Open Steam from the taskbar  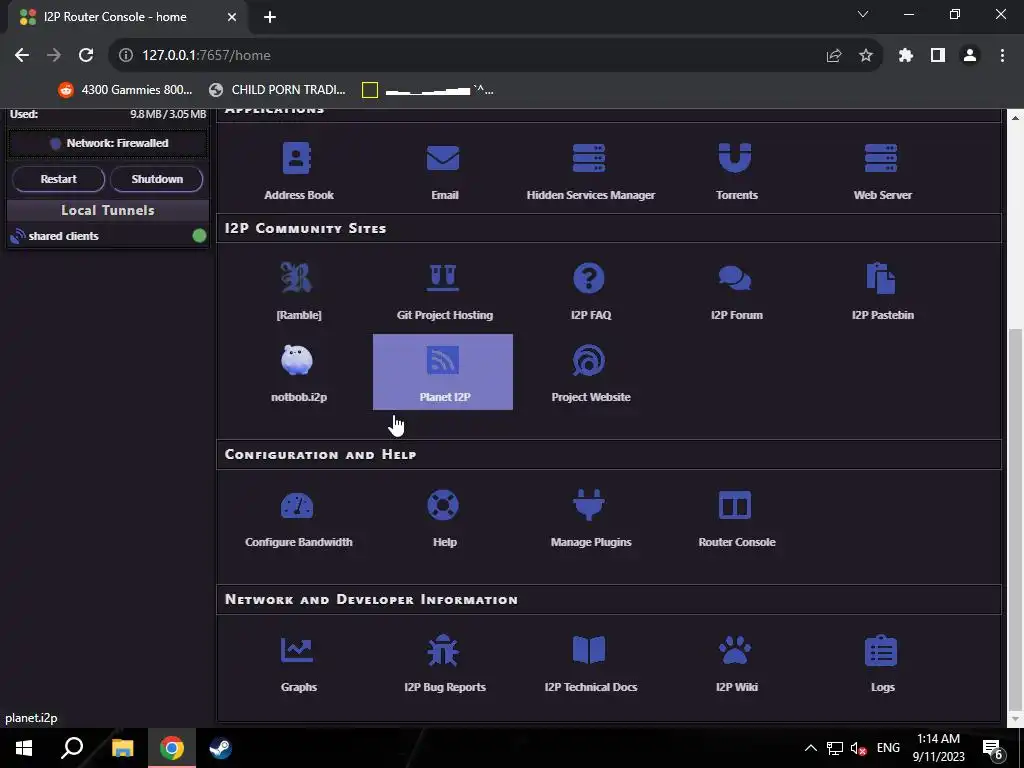[220, 748]
